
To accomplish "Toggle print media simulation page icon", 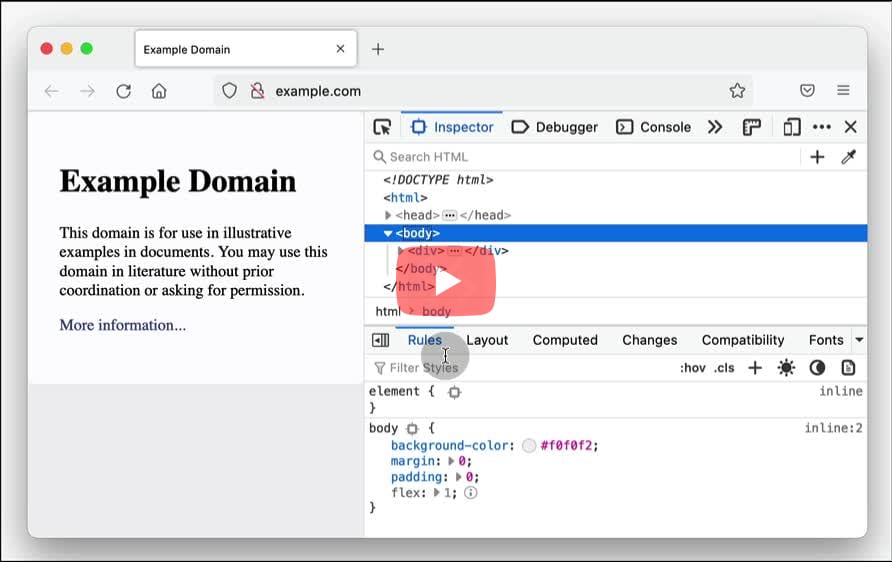I will pyautogui.click(x=848, y=368).
